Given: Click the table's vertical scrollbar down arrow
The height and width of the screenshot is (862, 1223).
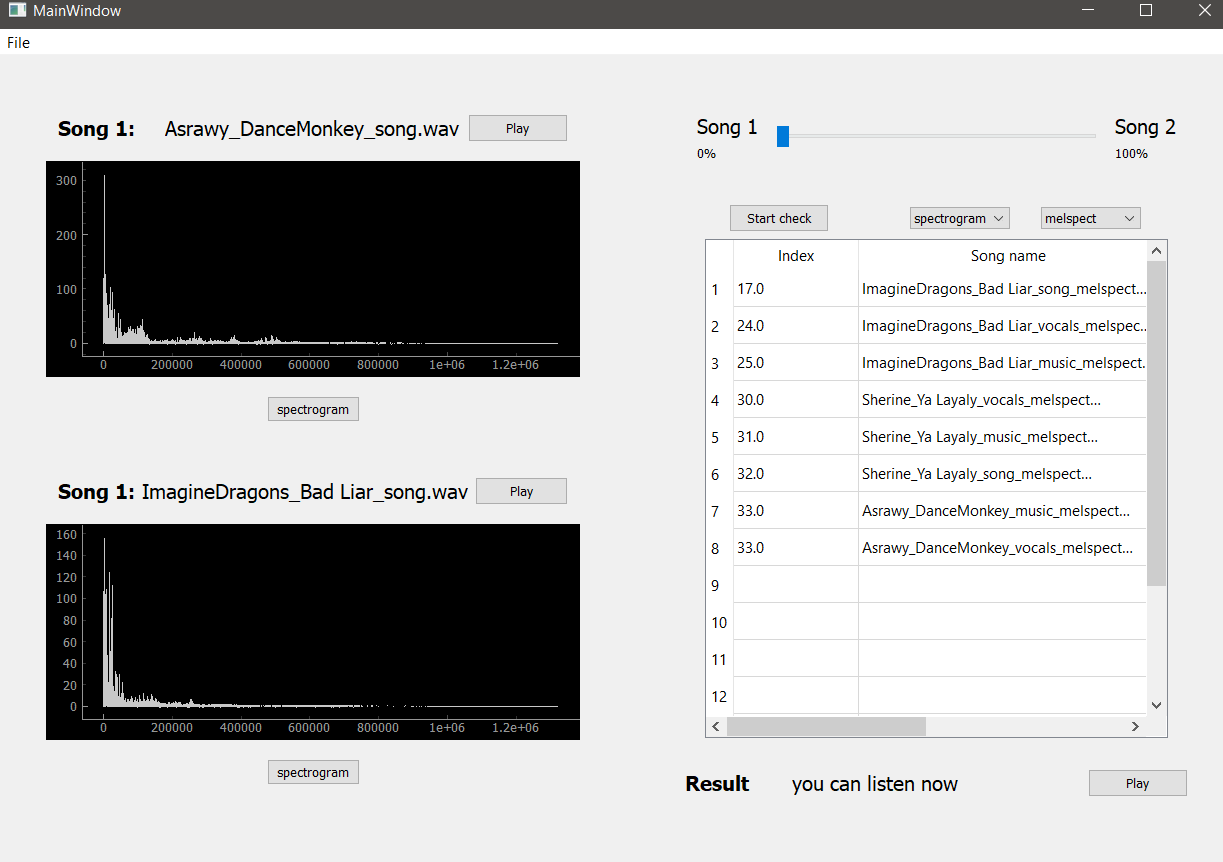Looking at the screenshot, I should tap(1156, 705).
